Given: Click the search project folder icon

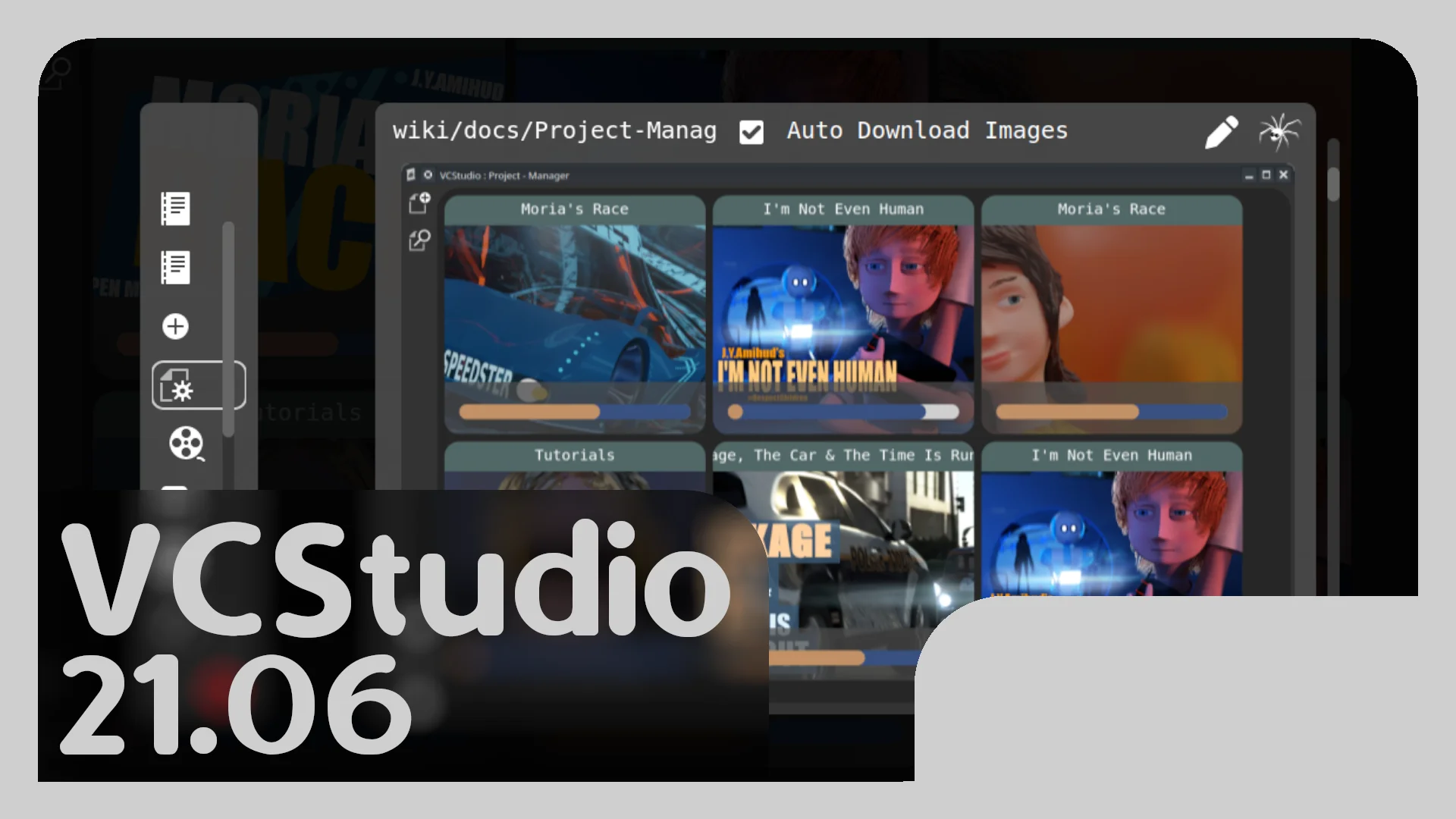Looking at the screenshot, I should tap(419, 240).
